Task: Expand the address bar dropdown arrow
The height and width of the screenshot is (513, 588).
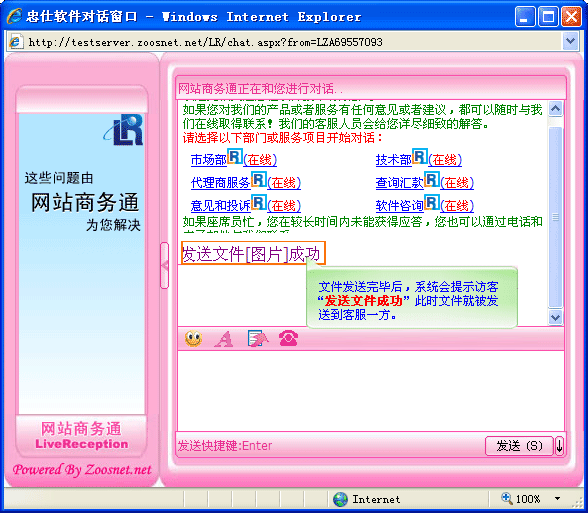Action: 570,41
